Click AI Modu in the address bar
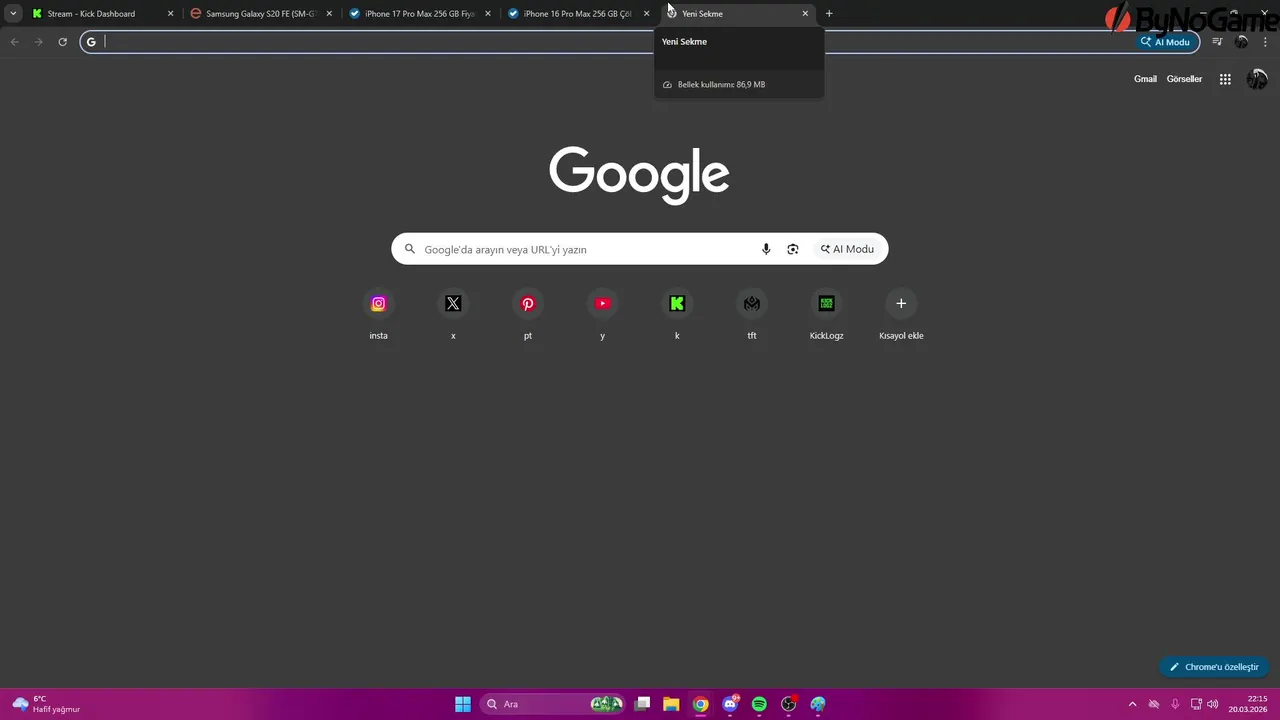This screenshot has width=1280, height=720. [x=1166, y=42]
